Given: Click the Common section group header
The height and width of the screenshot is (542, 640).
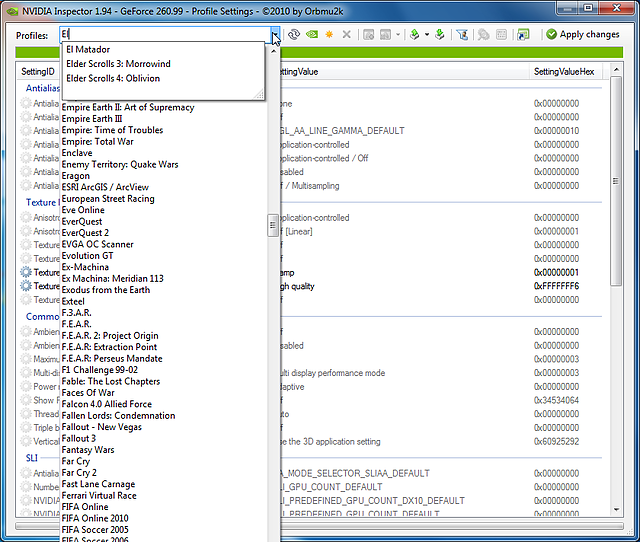Looking at the screenshot, I should pyautogui.click(x=42, y=317).
